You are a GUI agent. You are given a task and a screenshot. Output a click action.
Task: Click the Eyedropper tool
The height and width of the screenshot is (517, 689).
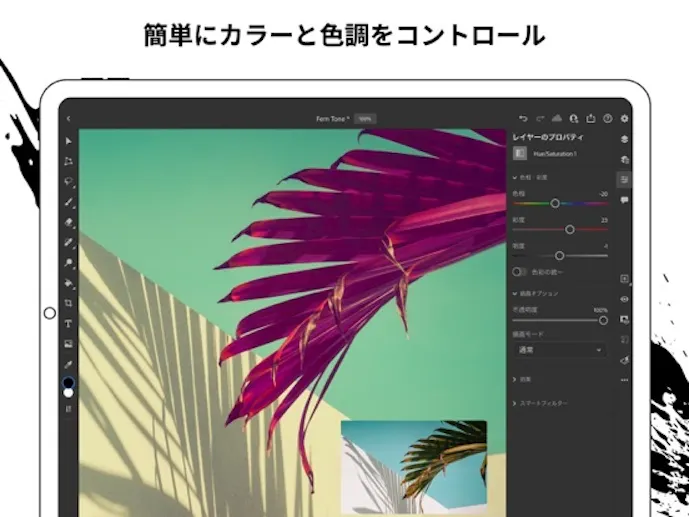pos(69,364)
